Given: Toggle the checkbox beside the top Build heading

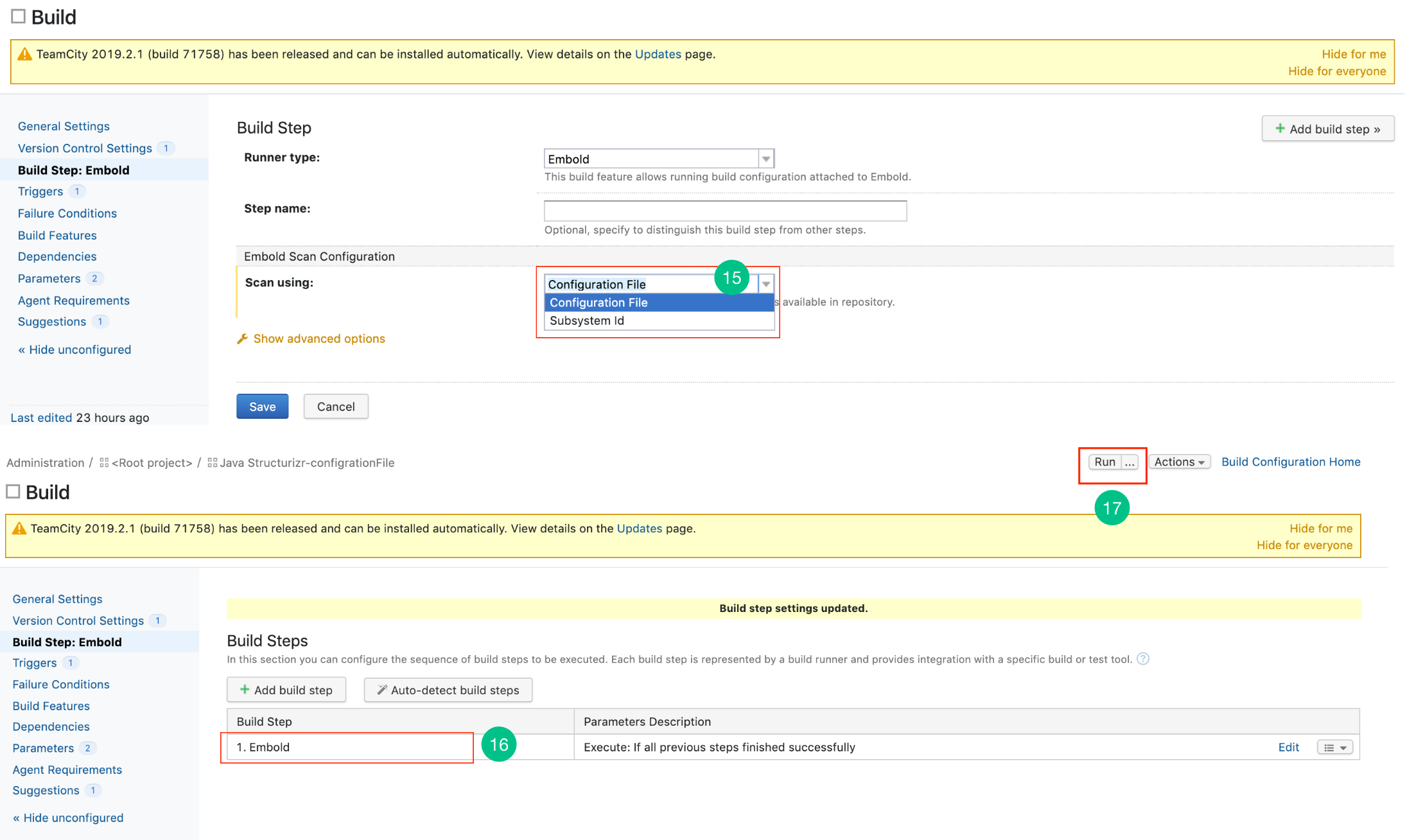Looking at the screenshot, I should click(19, 16).
